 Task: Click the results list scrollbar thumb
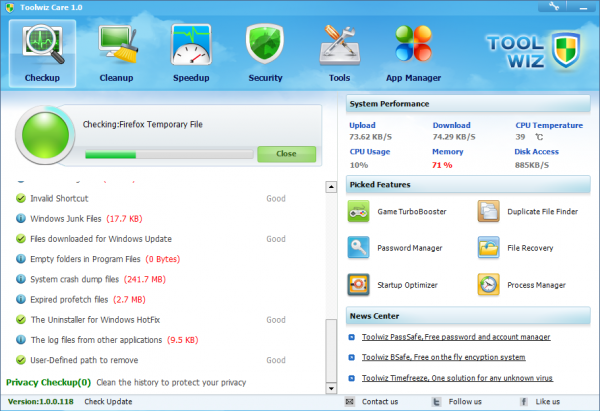pyautogui.click(x=331, y=350)
